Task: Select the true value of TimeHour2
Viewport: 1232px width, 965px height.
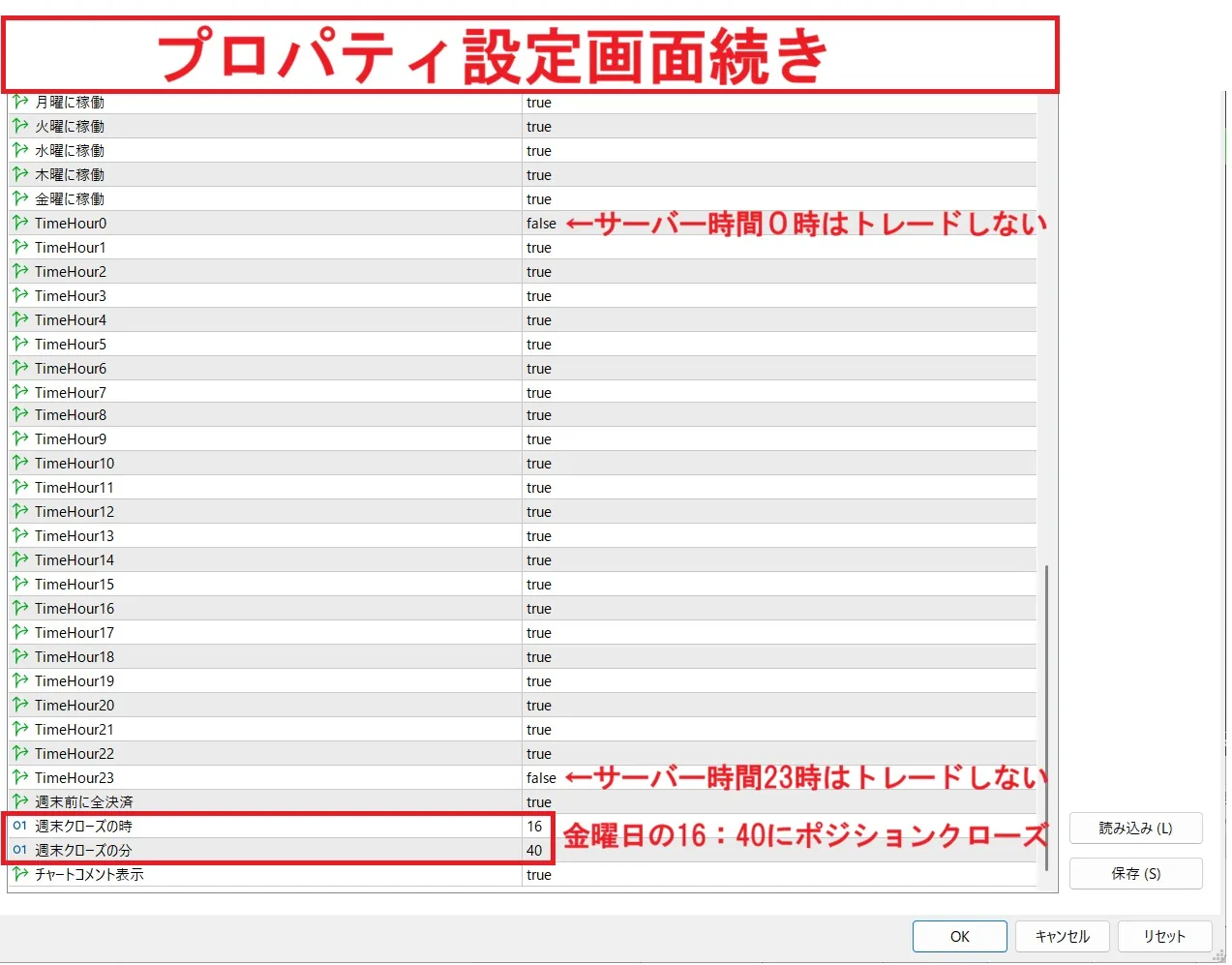Action: [x=539, y=272]
